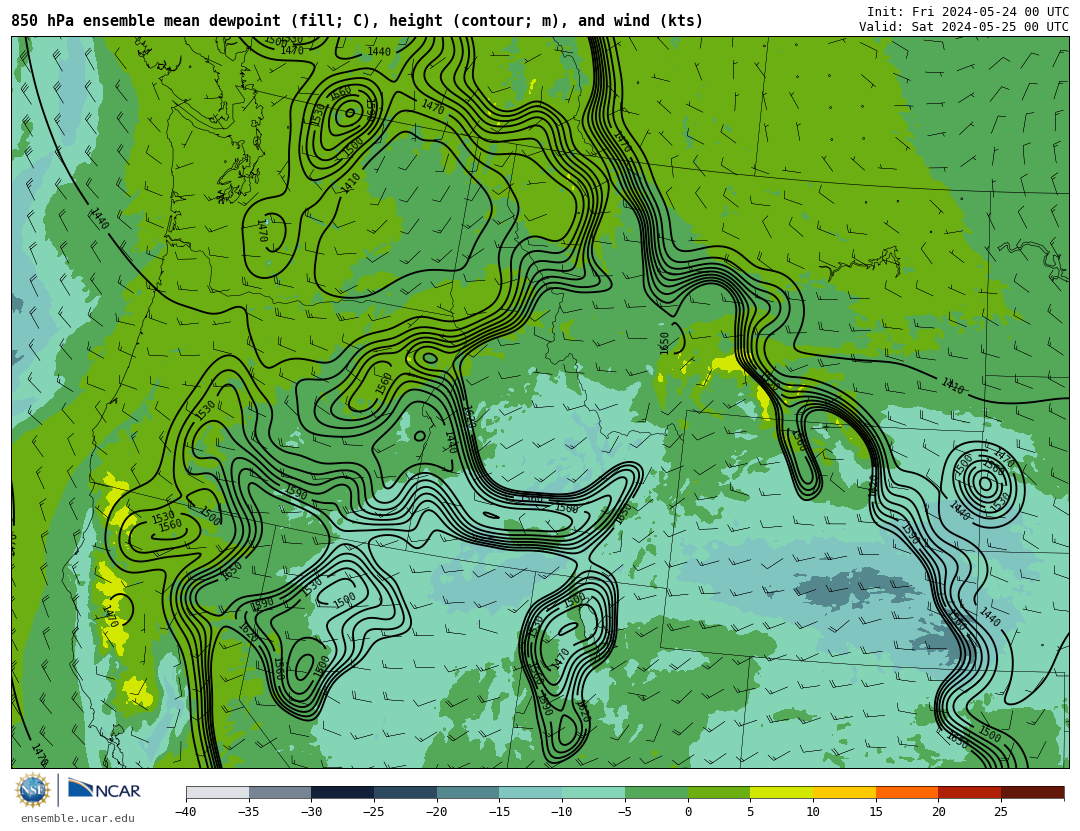The width and height of the screenshot is (1080, 831).
Task: Pick the 10 to 15 amber colorbar segment
Action: pyautogui.click(x=844, y=792)
